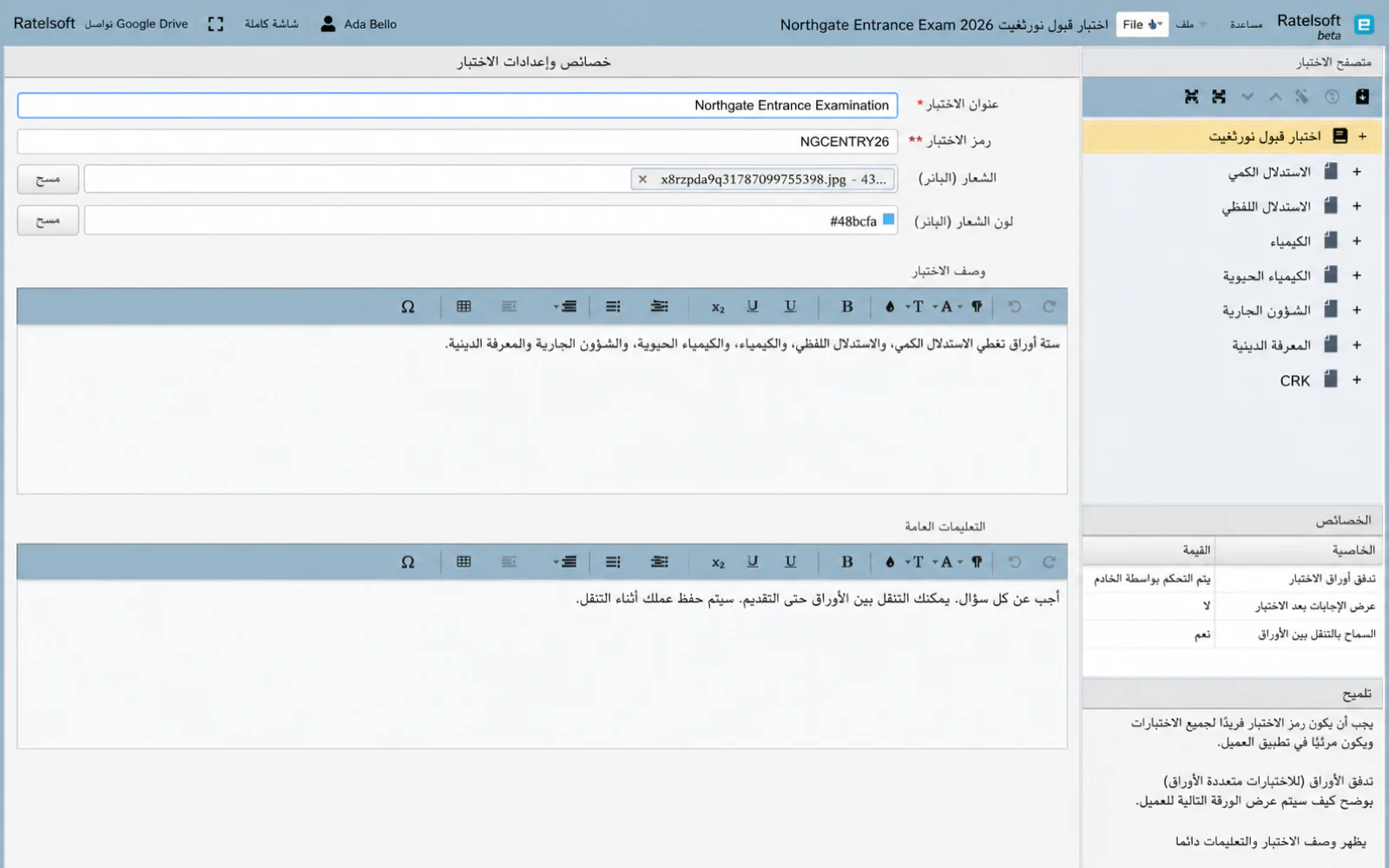Open the Ada Bello user menu
Viewport: 1389px width, 868px height.
(359, 24)
